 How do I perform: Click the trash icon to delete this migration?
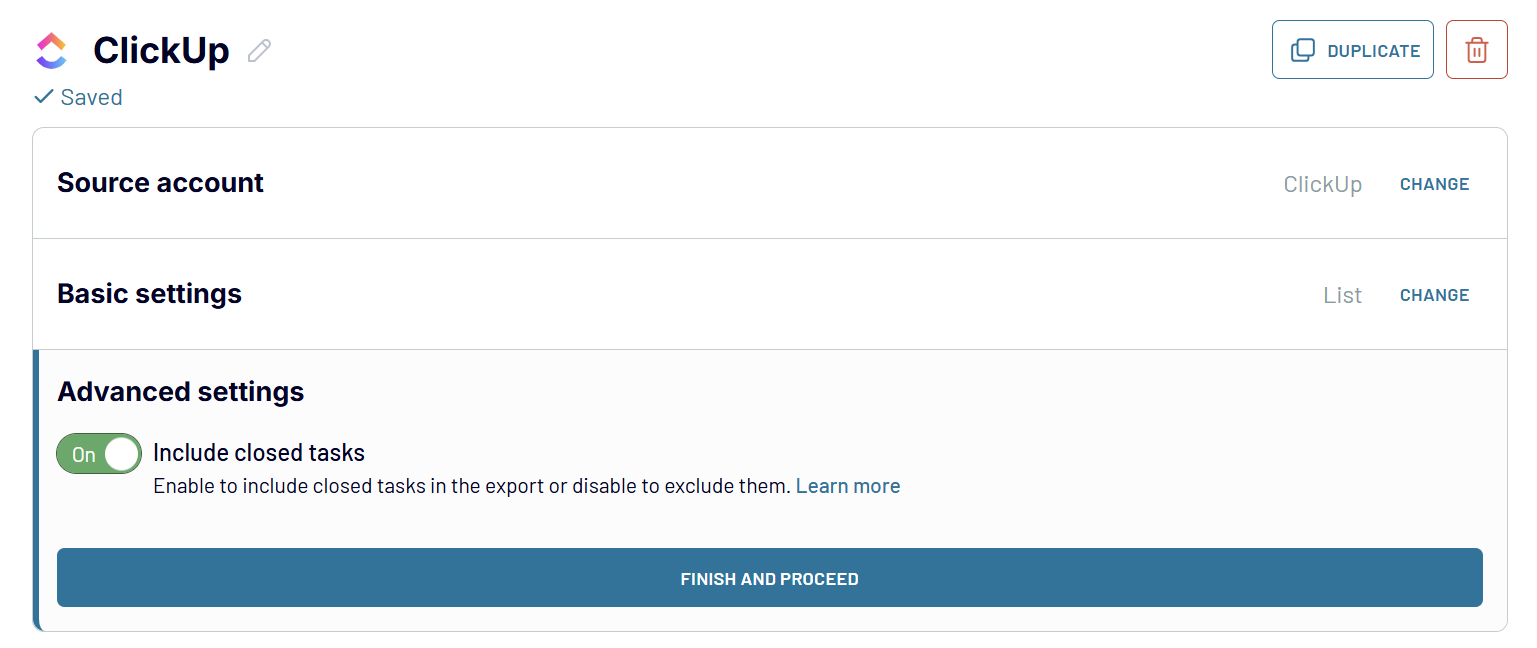tap(1476, 49)
